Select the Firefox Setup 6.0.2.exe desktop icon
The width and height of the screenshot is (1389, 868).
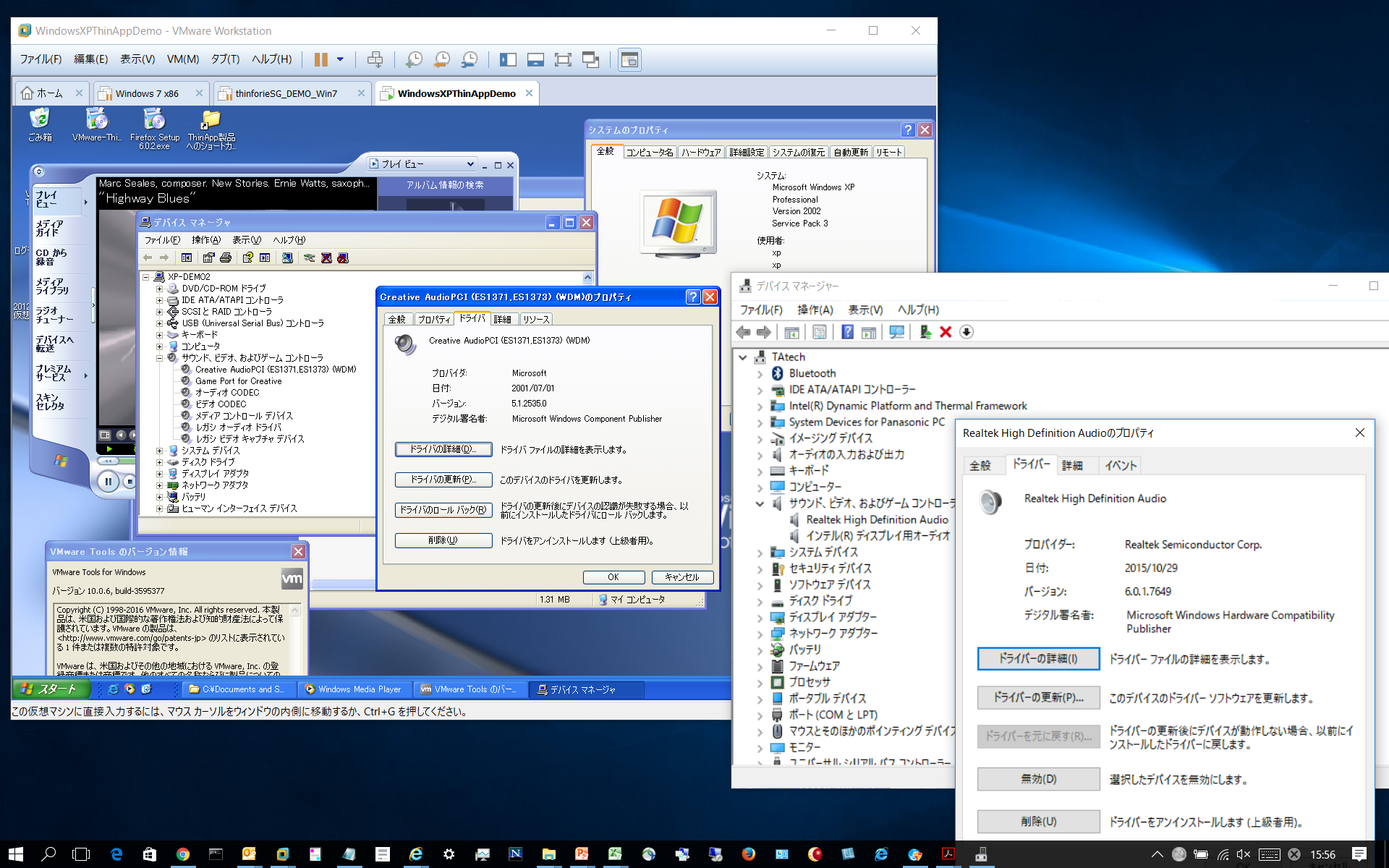pos(155,129)
